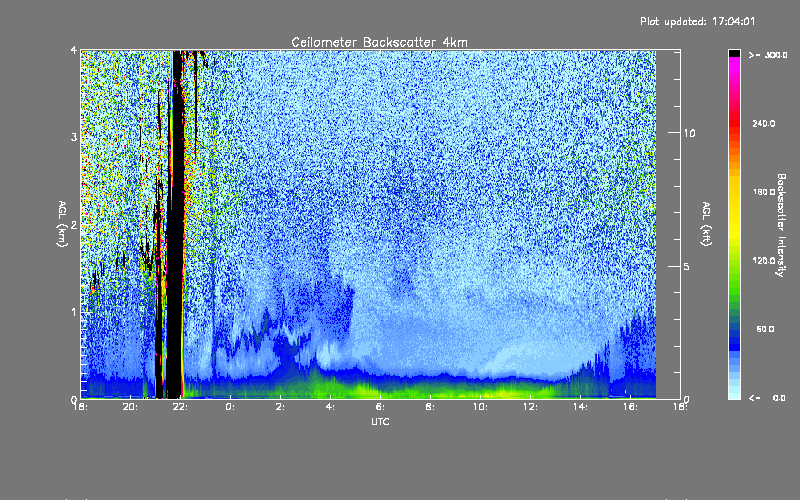Click the '4' tick on the AGL (km) axis
Viewport: 800px width, 500px height.
pos(74,51)
